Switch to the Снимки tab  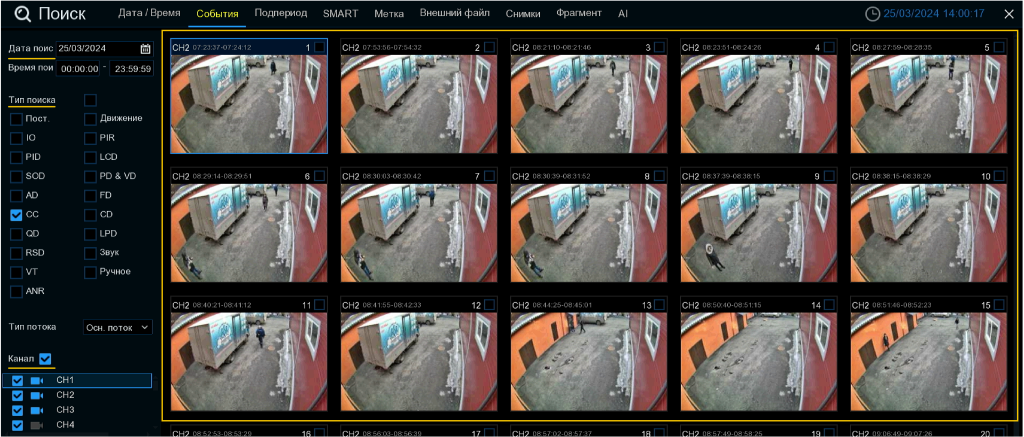tap(523, 14)
